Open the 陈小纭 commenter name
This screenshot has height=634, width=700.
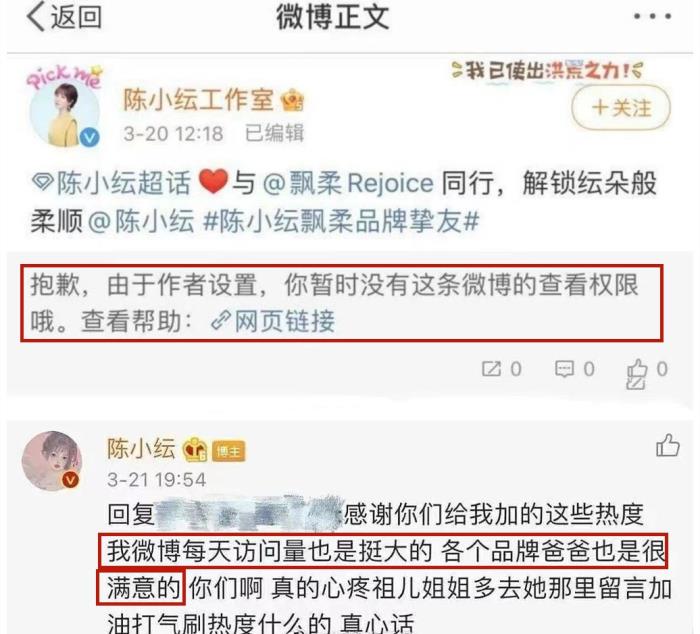(x=141, y=448)
